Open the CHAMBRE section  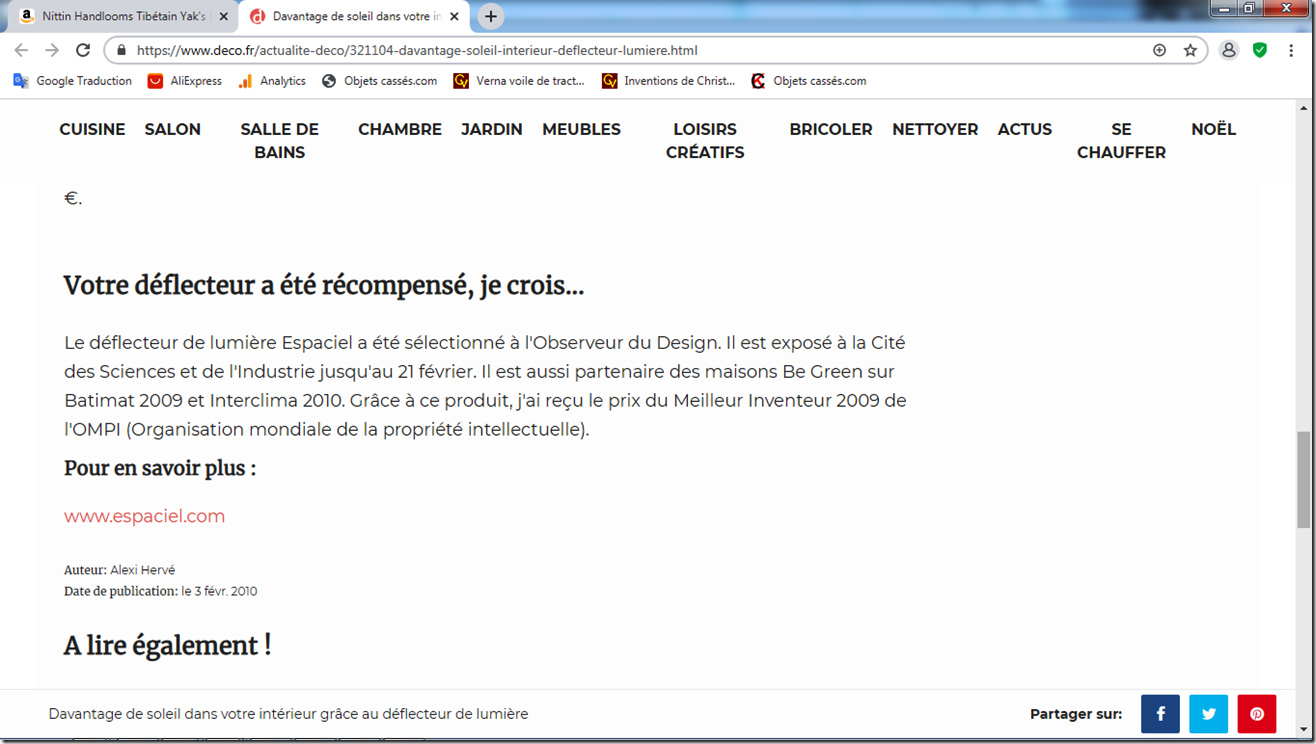tap(400, 129)
